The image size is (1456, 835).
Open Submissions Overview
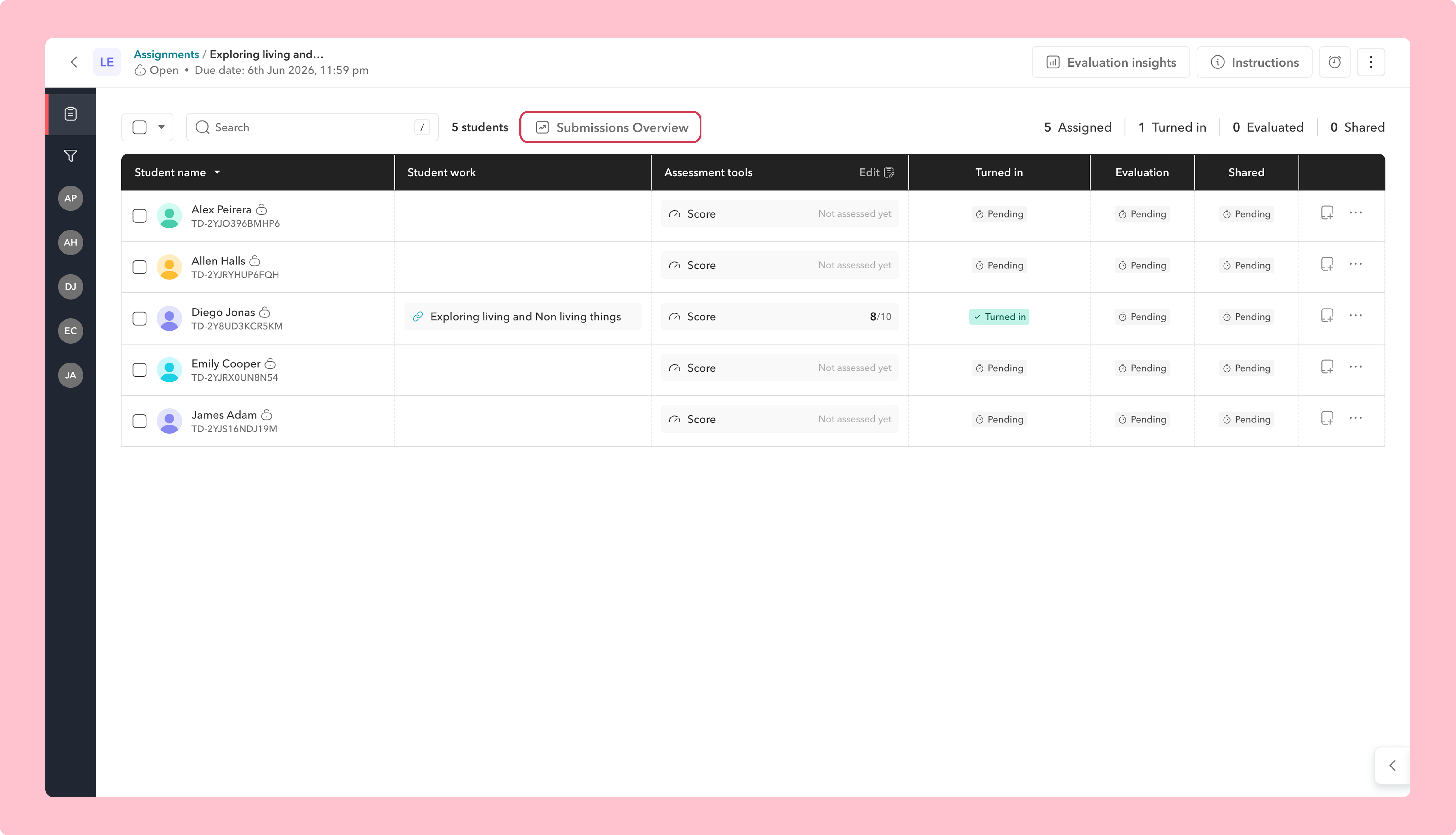click(611, 127)
